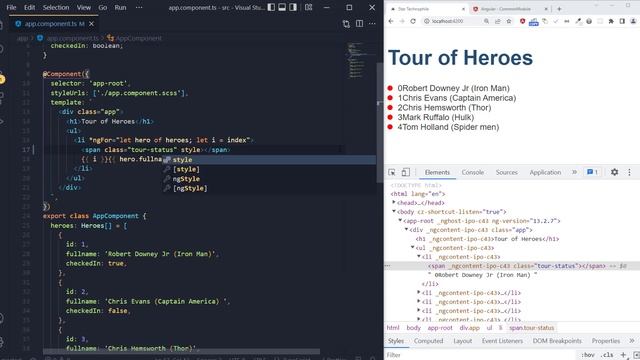
Task: Toggle VS Code bottom panel layout icon
Action: tap(282, 7)
